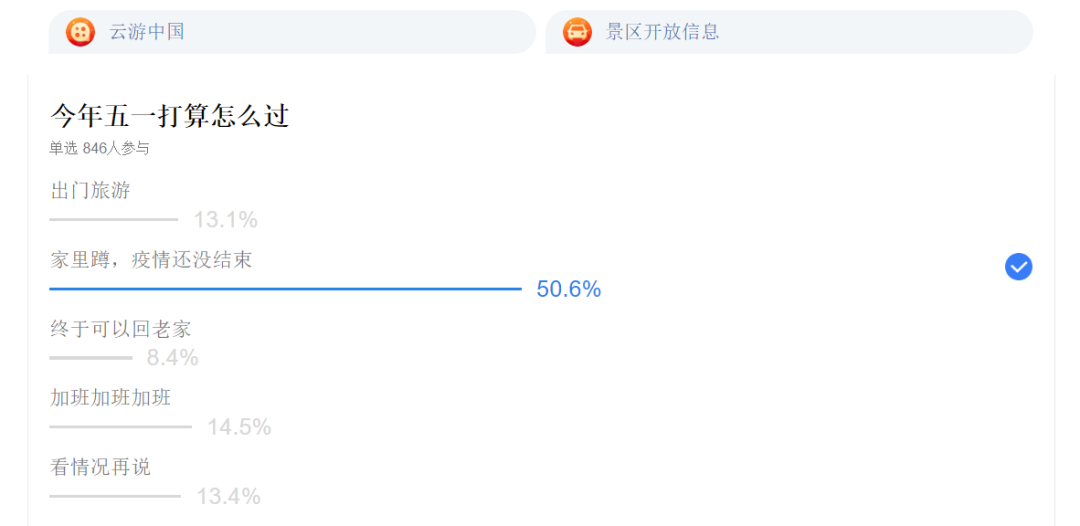Click the orange car icon
The height and width of the screenshot is (526, 1080).
[577, 32]
